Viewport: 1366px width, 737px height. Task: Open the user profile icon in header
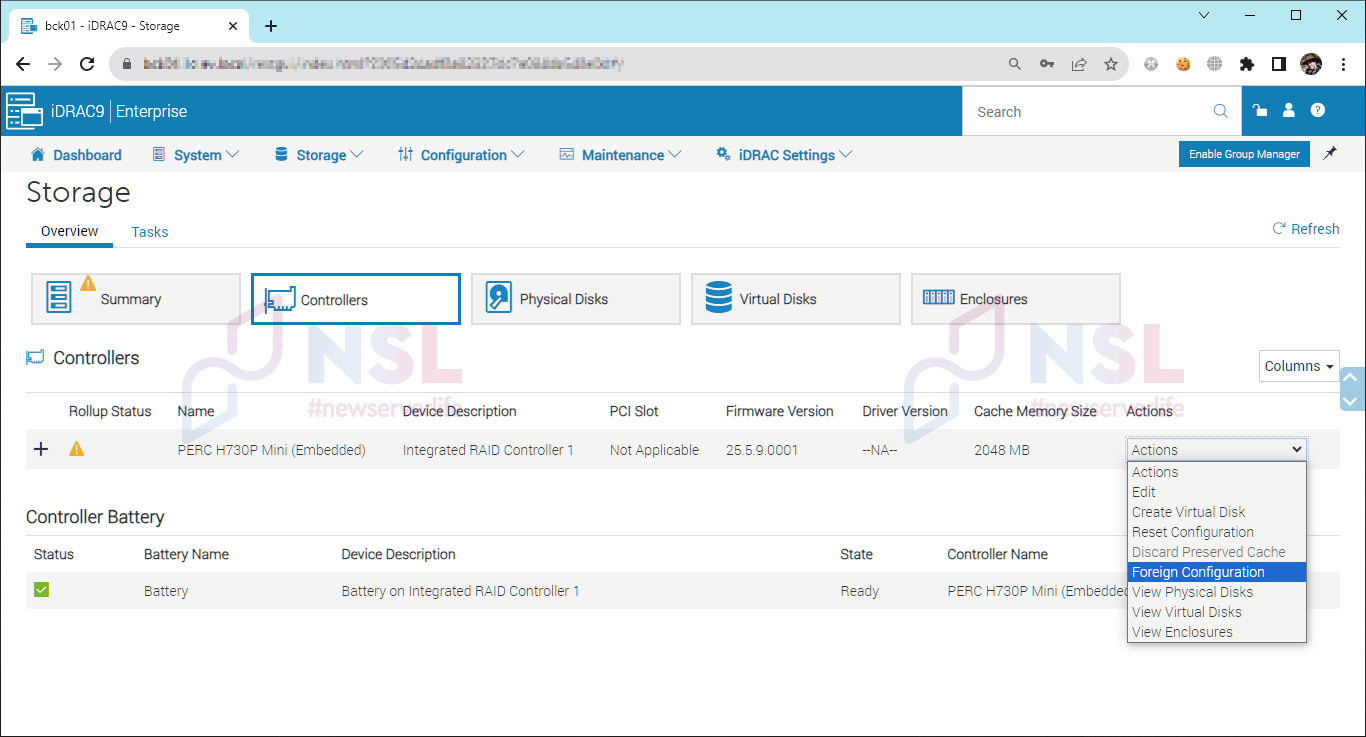pyautogui.click(x=1289, y=110)
